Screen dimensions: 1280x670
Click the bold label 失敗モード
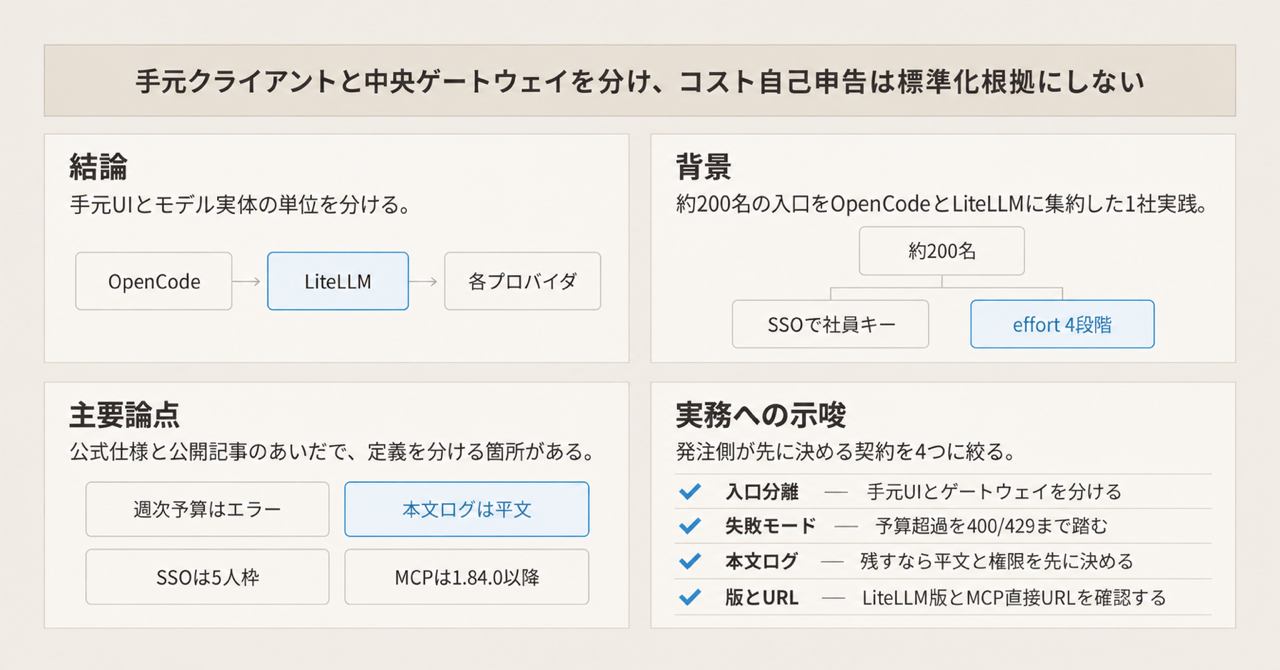(771, 526)
